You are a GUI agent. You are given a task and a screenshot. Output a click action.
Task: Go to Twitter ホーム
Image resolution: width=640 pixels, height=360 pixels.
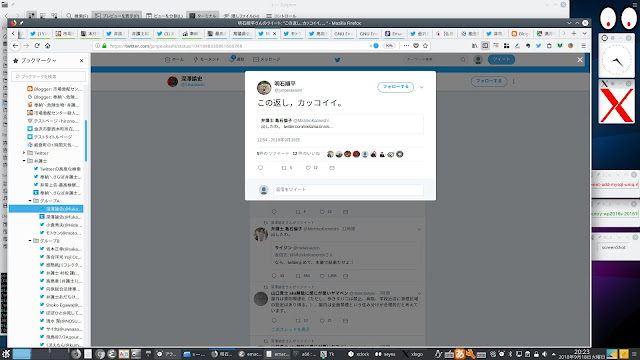[x=174, y=60]
